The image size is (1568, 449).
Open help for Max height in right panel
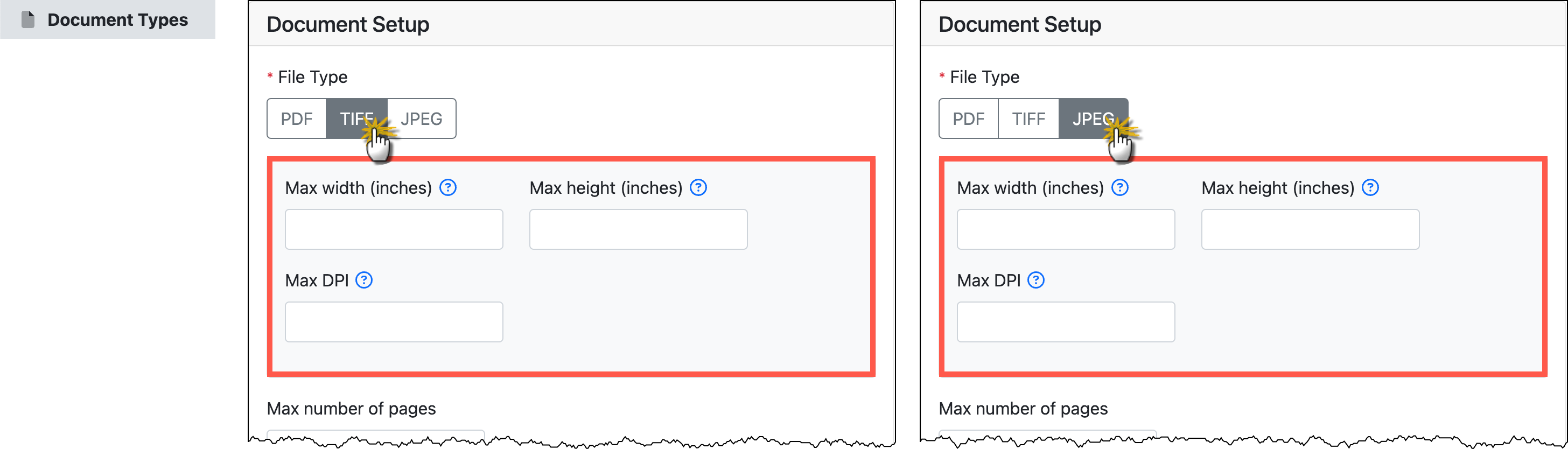(1370, 187)
